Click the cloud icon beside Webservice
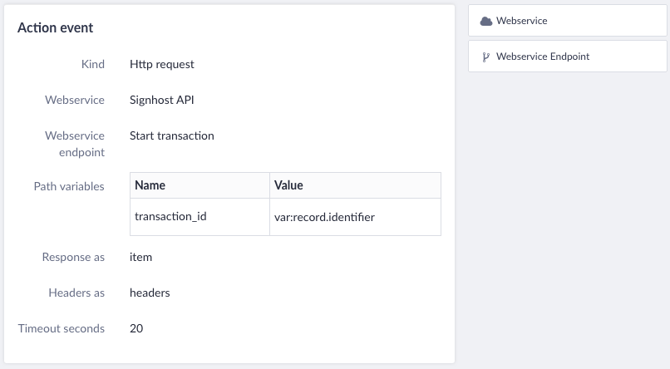The image size is (670, 369). click(x=486, y=21)
